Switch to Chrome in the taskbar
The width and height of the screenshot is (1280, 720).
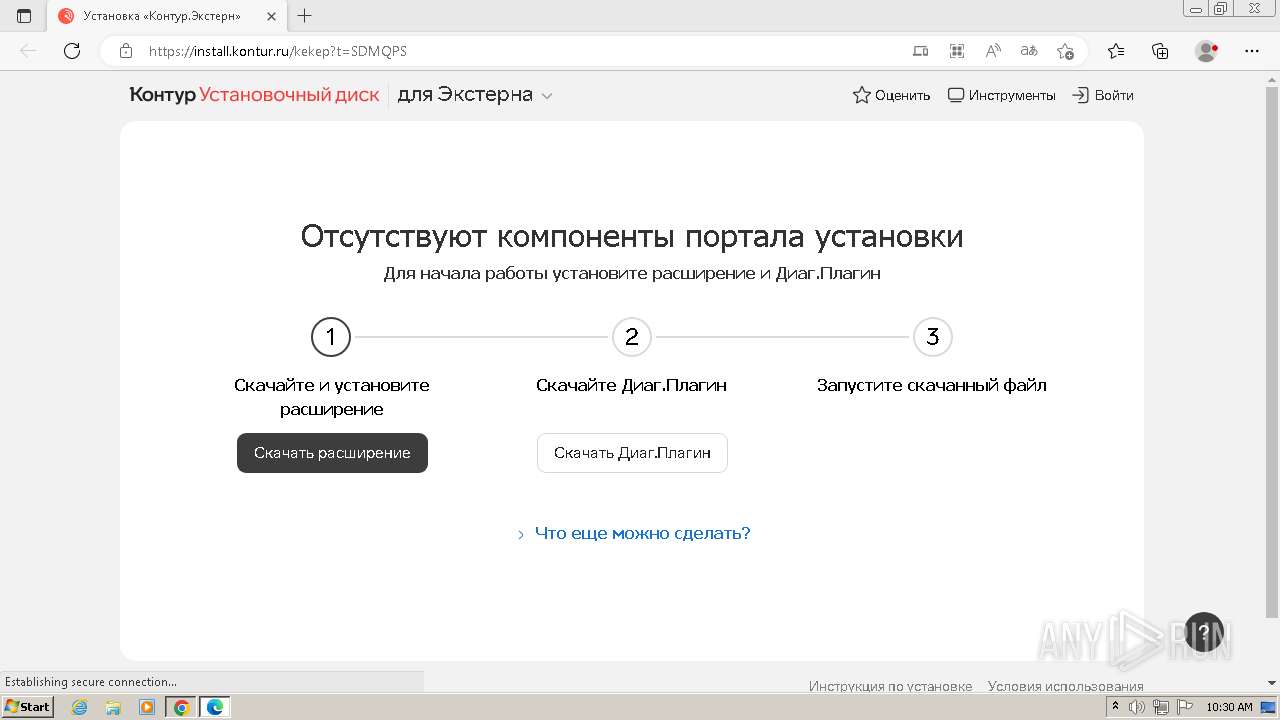tap(181, 707)
